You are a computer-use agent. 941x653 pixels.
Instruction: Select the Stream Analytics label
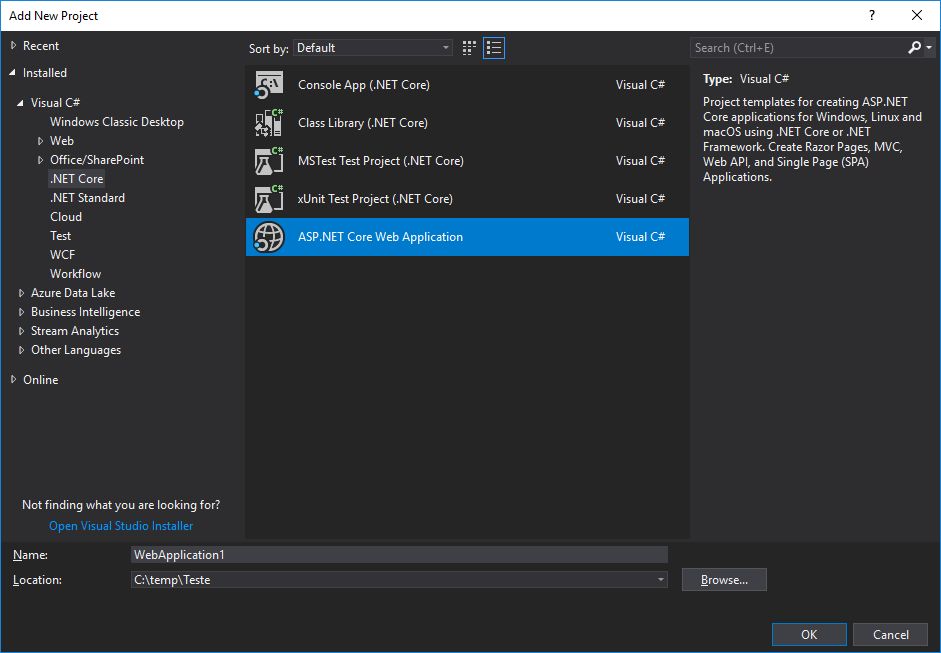75,331
